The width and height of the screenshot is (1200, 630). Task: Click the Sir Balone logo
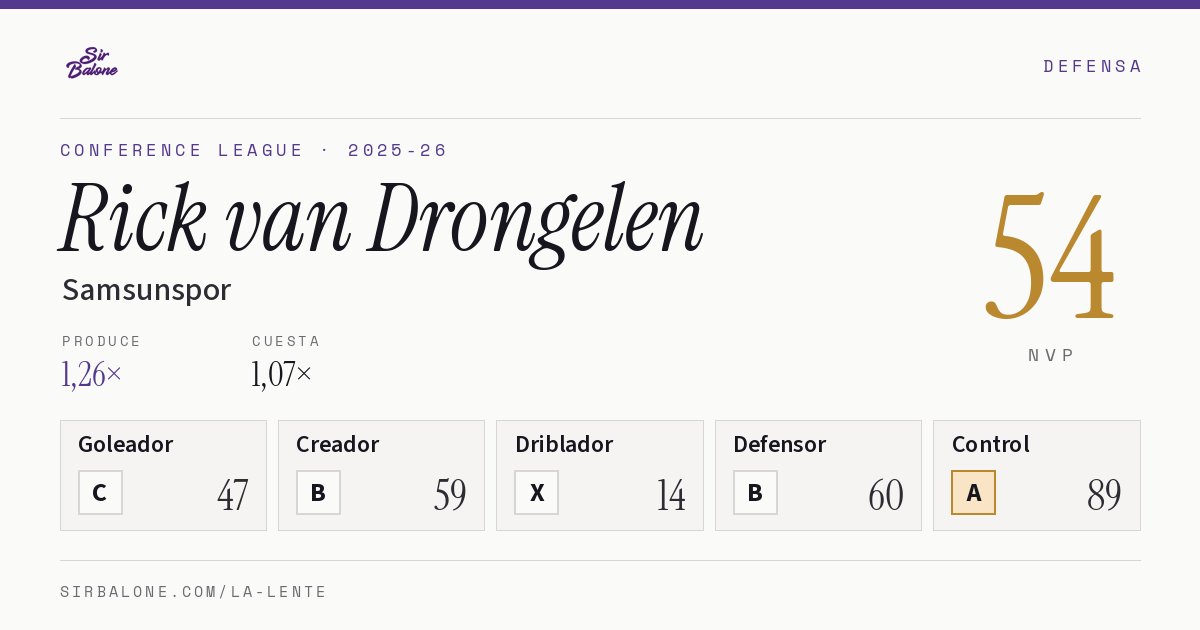coord(92,63)
